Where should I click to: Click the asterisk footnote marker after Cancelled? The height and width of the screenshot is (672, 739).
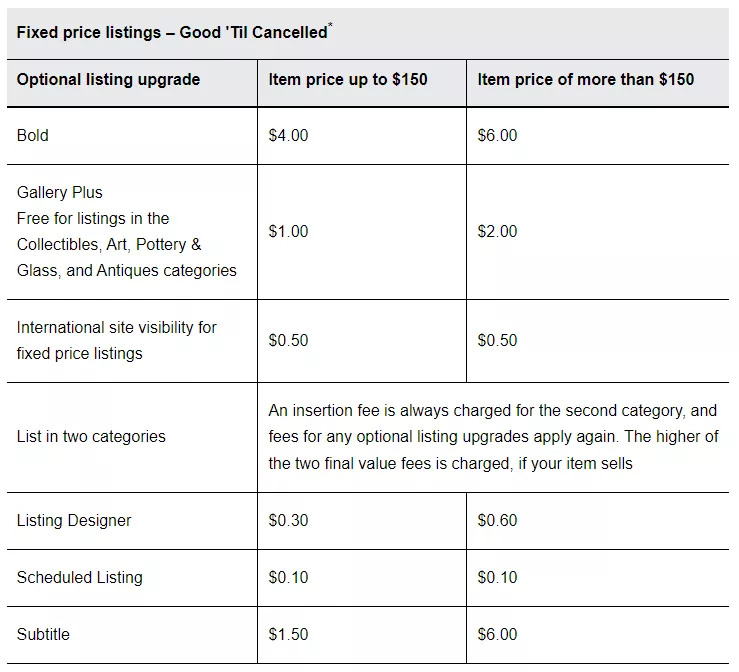coord(330,26)
